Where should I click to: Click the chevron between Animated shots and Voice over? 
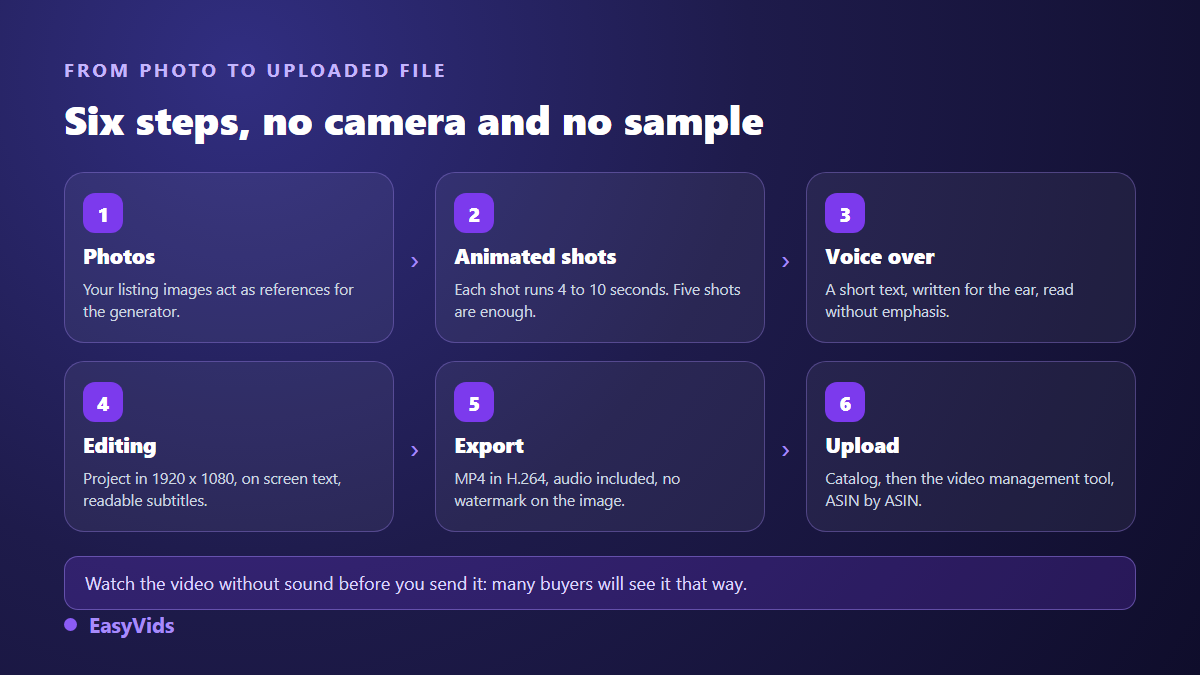(x=785, y=262)
